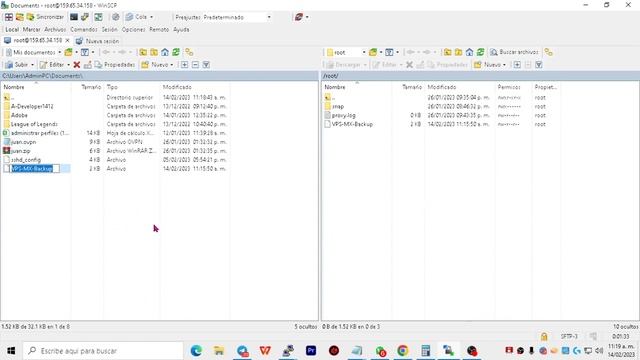The width and height of the screenshot is (640, 360).
Task: Click the local select all icon
Action: [x=206, y=64]
